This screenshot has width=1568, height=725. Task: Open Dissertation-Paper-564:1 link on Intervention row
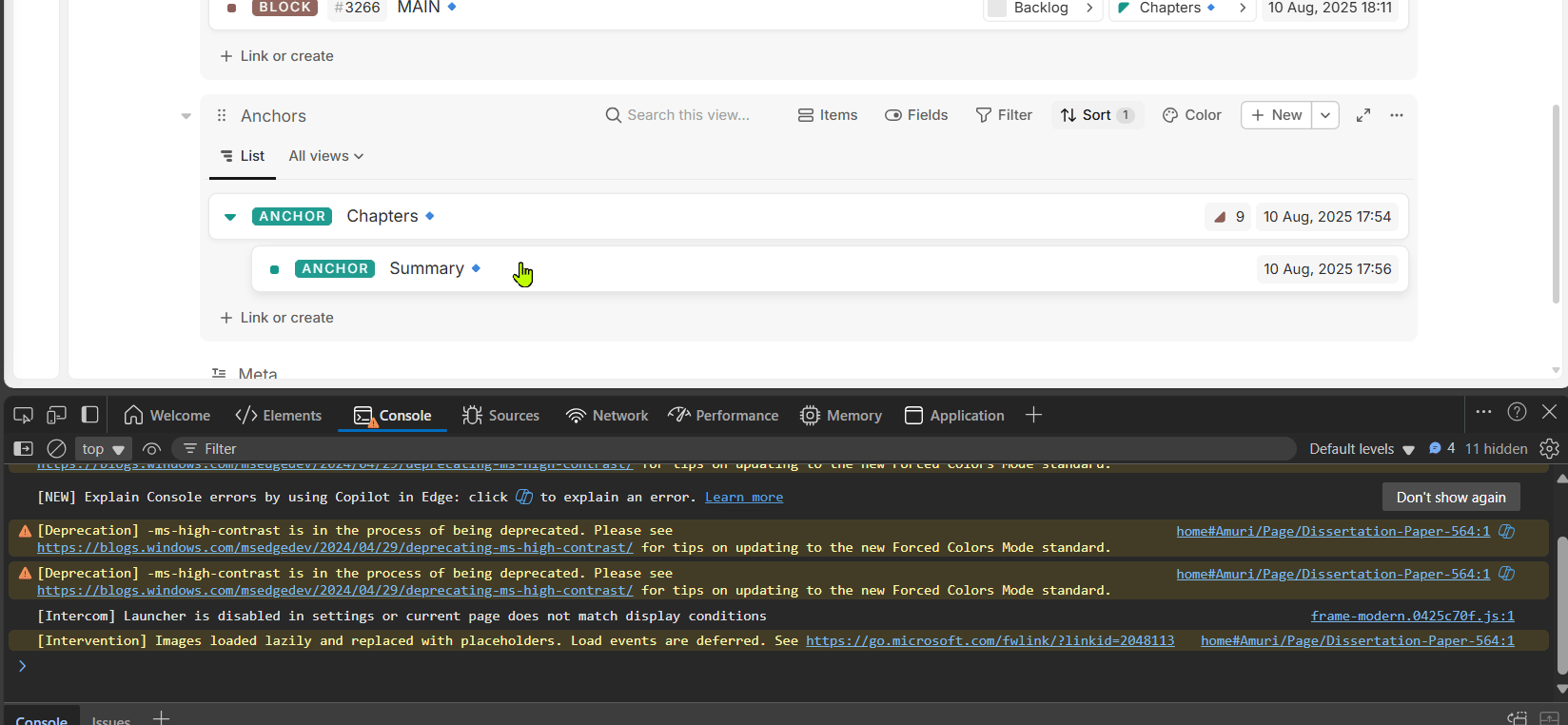pos(1358,640)
